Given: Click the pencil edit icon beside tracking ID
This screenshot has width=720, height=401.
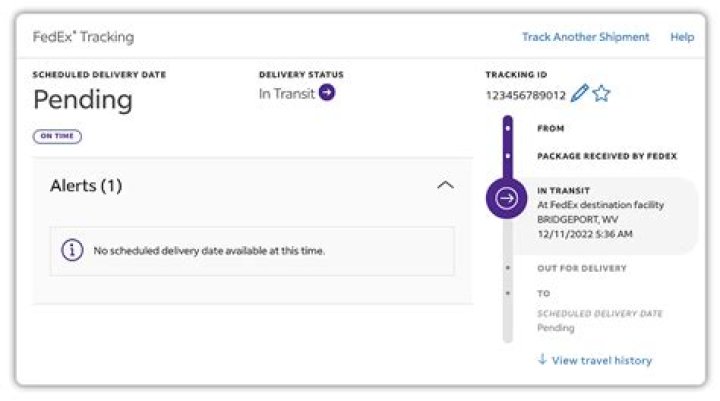Looking at the screenshot, I should pos(579,93).
